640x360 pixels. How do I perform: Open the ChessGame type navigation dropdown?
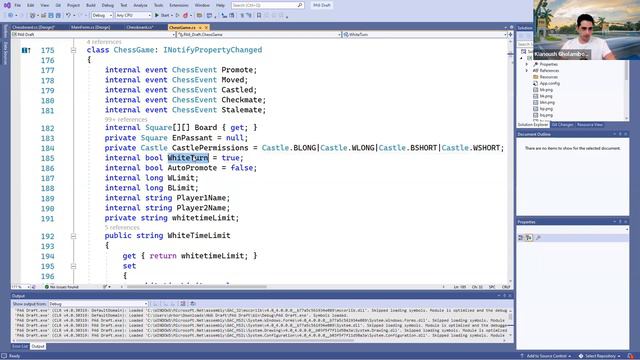[259, 35]
